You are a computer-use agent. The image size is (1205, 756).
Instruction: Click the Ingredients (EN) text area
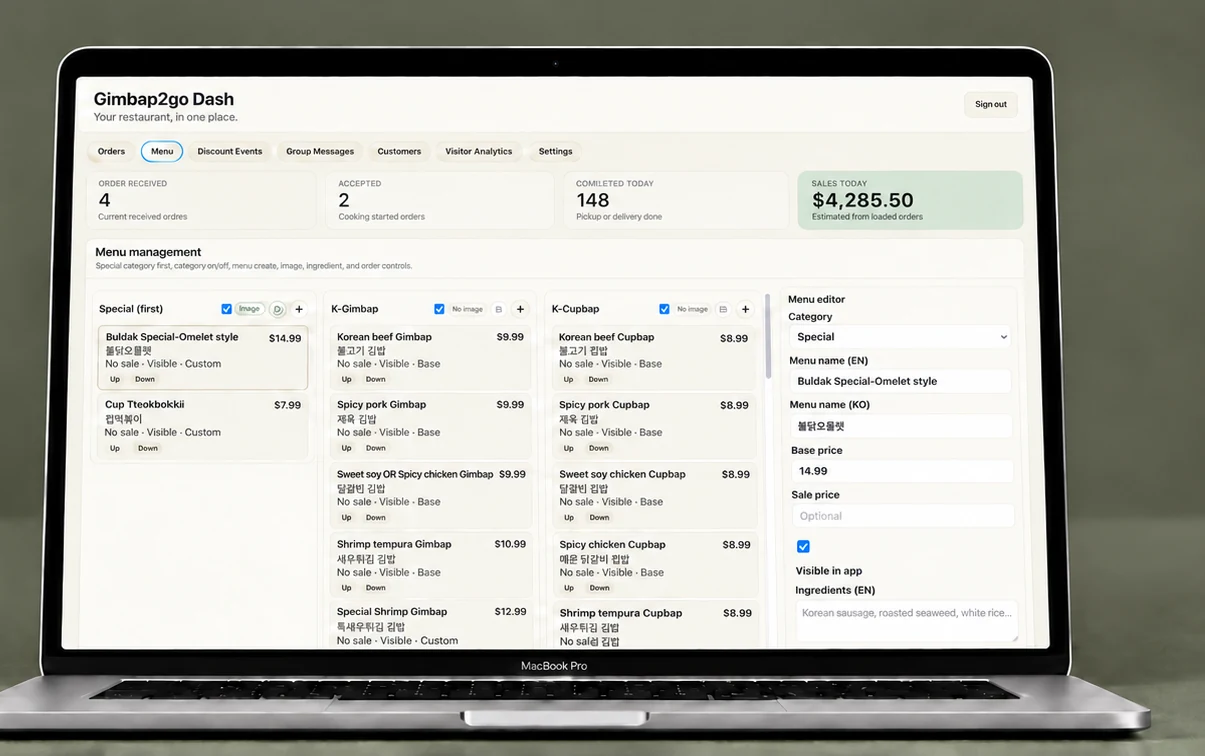click(x=907, y=620)
